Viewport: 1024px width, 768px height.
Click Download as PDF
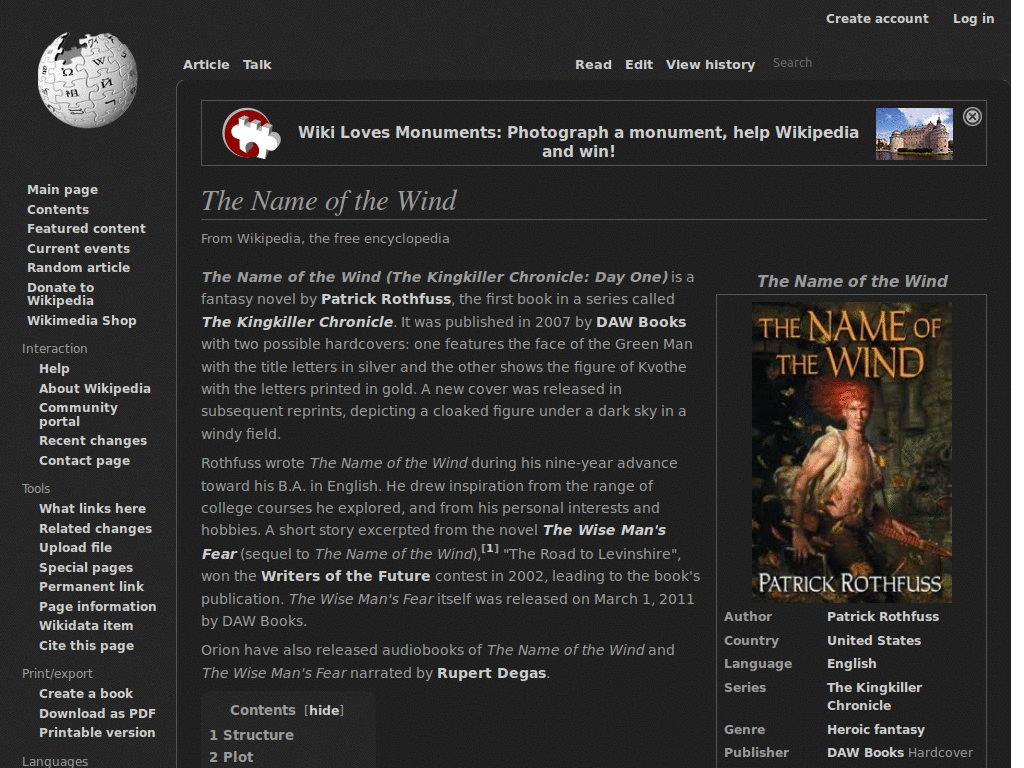[97, 713]
